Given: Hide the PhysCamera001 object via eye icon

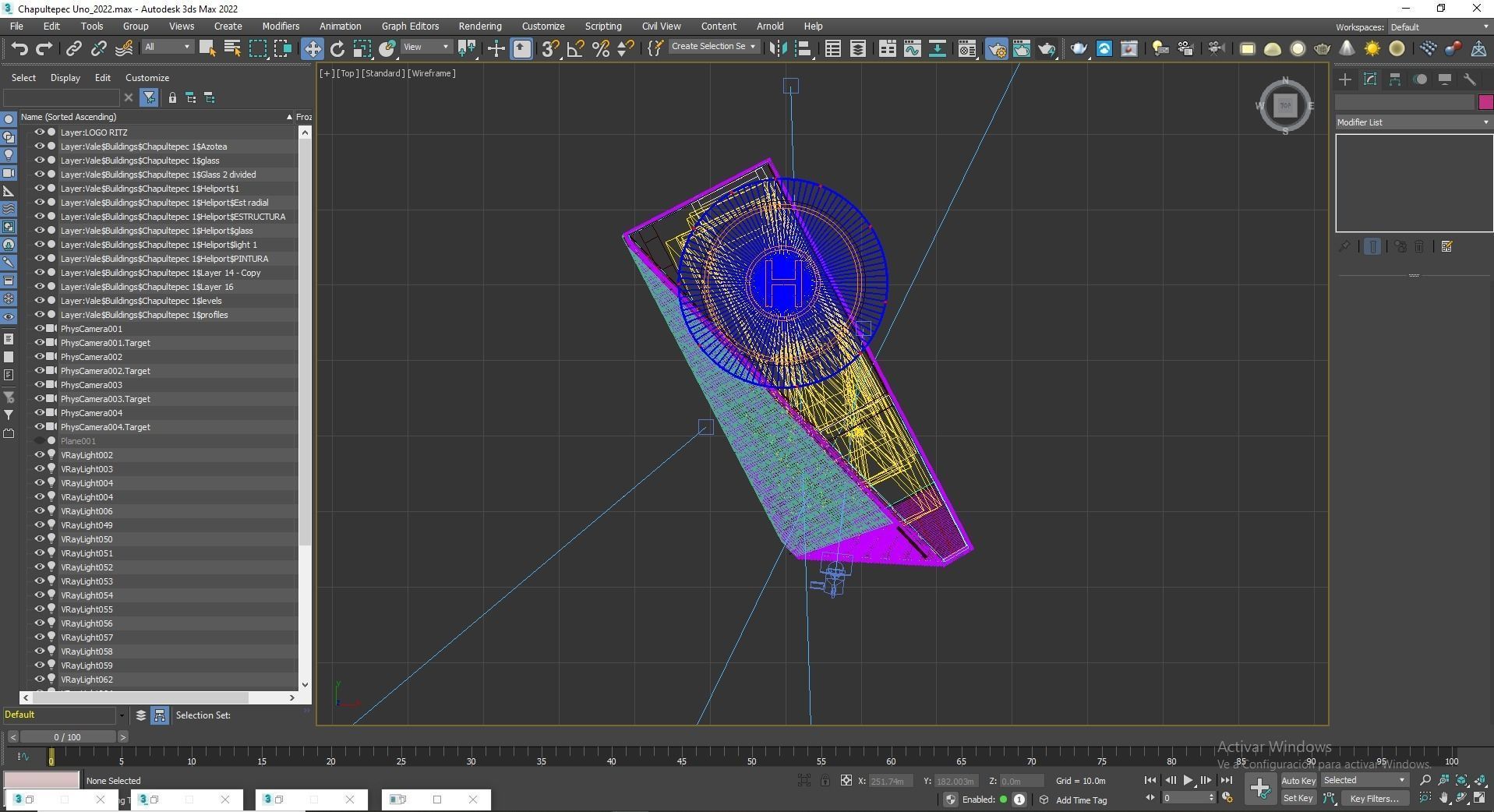Looking at the screenshot, I should coord(39,329).
